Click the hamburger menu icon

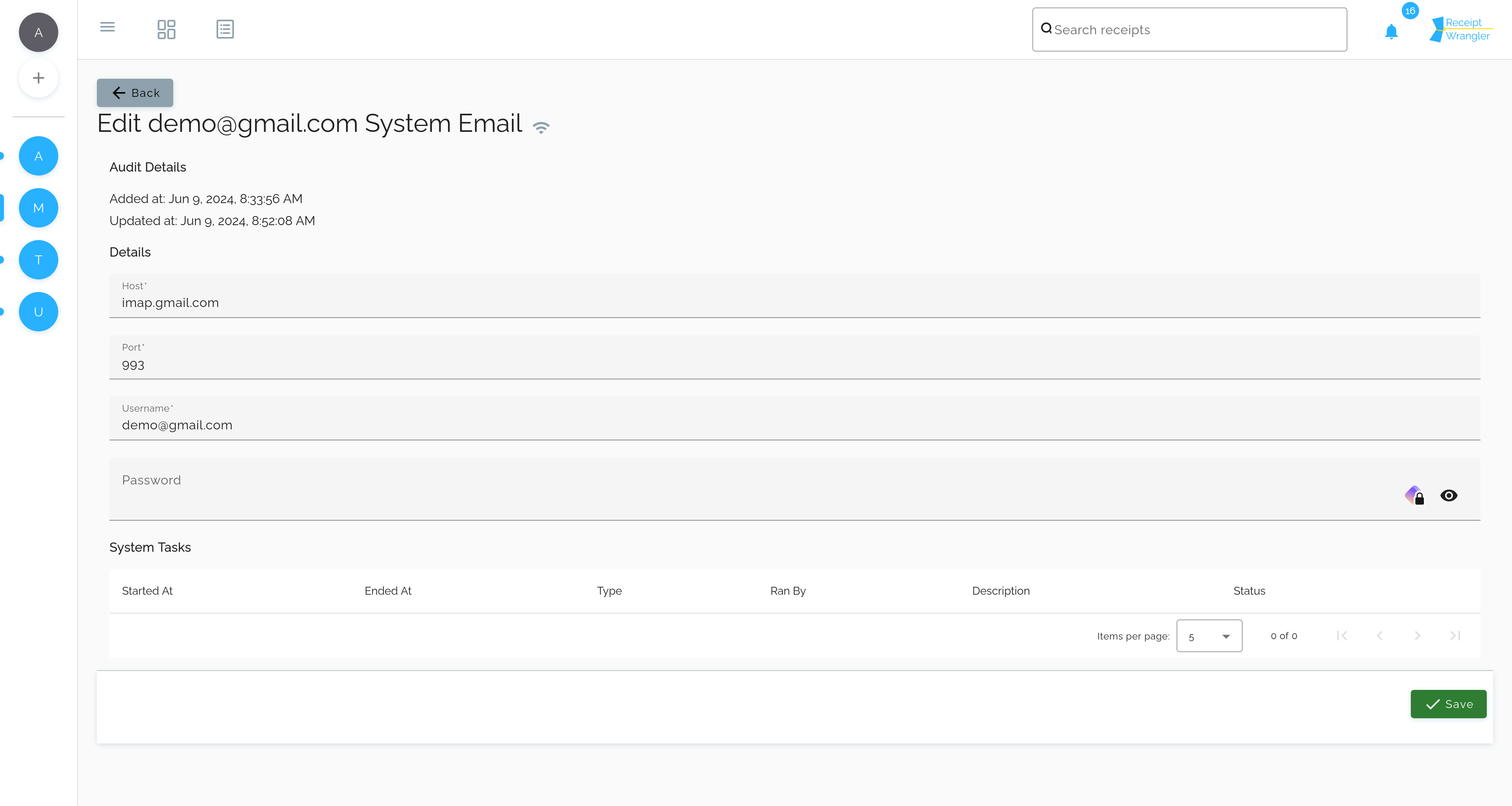pyautogui.click(x=107, y=28)
